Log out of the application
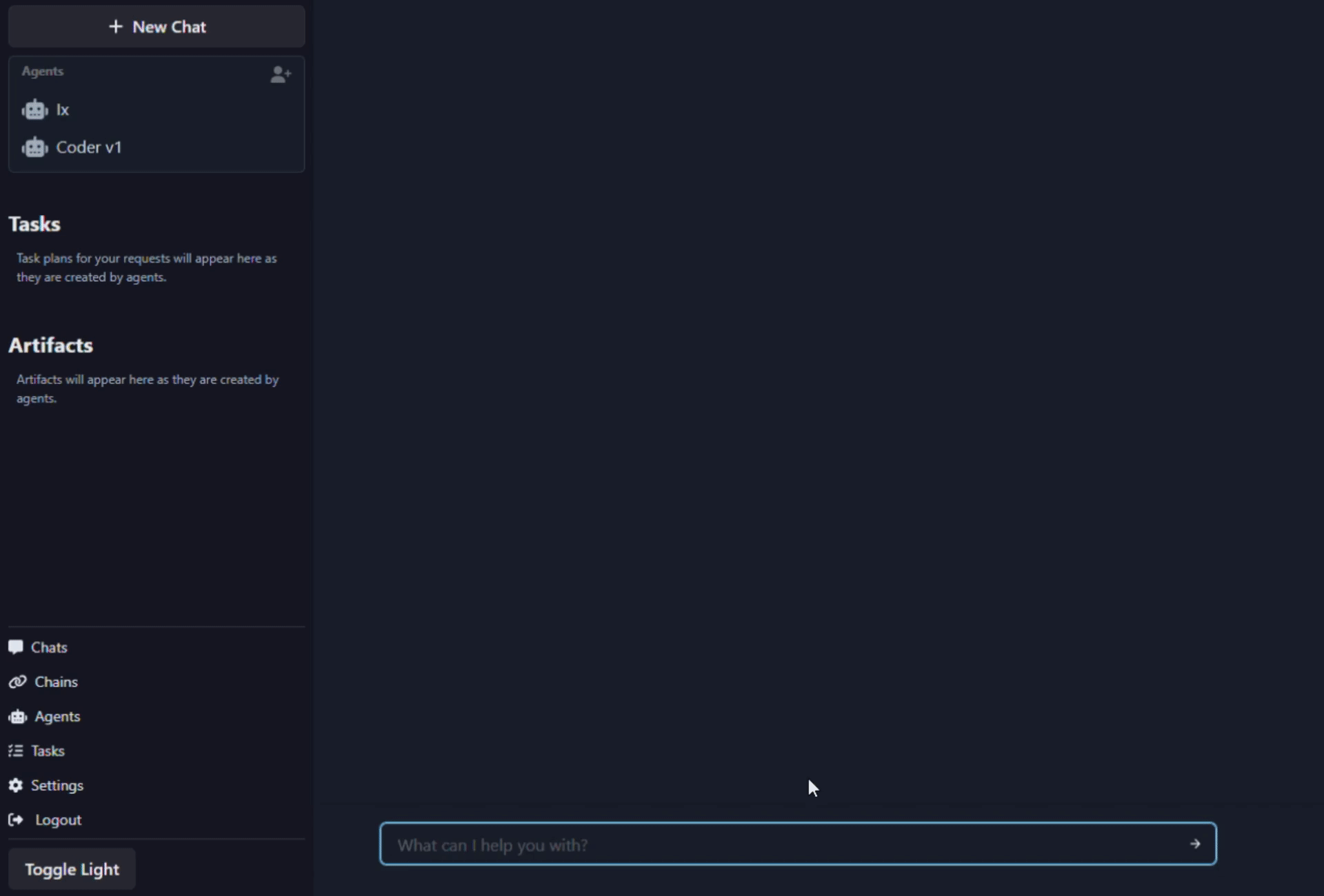The height and width of the screenshot is (896, 1324). click(x=58, y=819)
